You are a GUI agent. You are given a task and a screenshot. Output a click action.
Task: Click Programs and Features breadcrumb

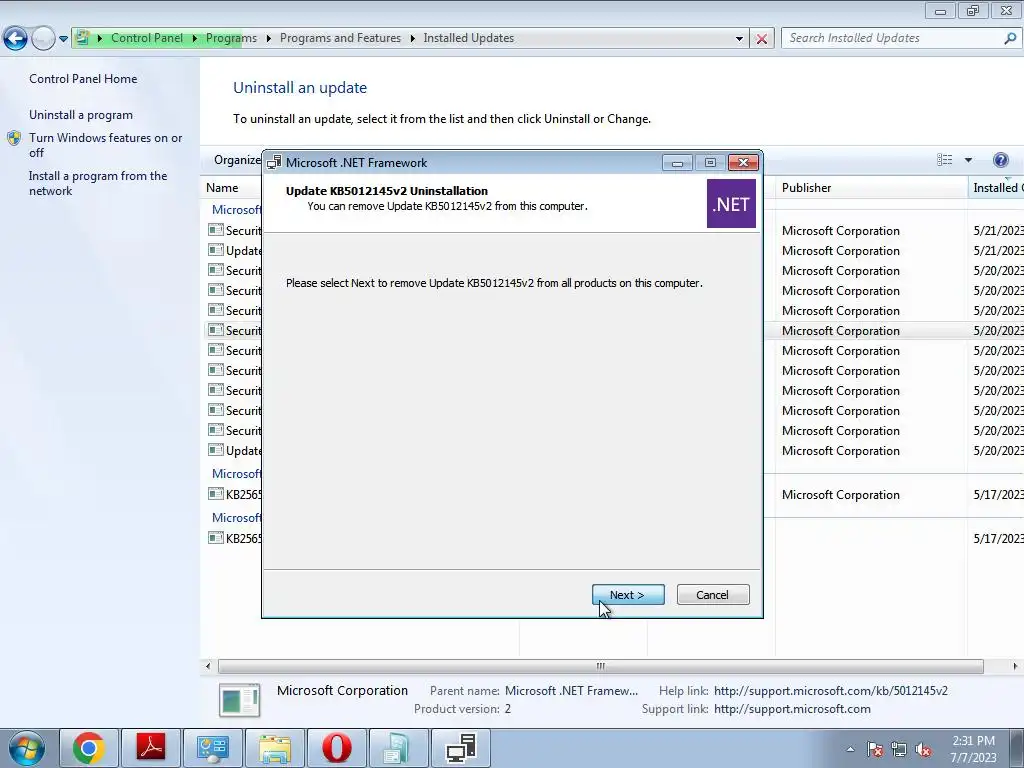[340, 38]
